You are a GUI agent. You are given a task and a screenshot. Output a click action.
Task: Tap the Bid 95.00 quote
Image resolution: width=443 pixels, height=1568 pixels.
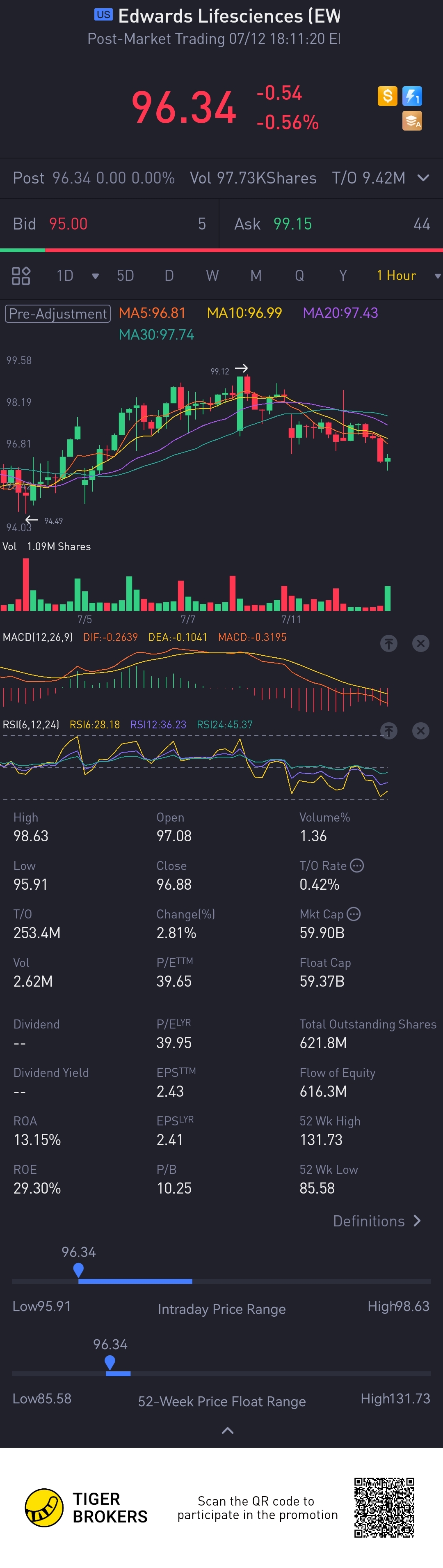(110, 224)
